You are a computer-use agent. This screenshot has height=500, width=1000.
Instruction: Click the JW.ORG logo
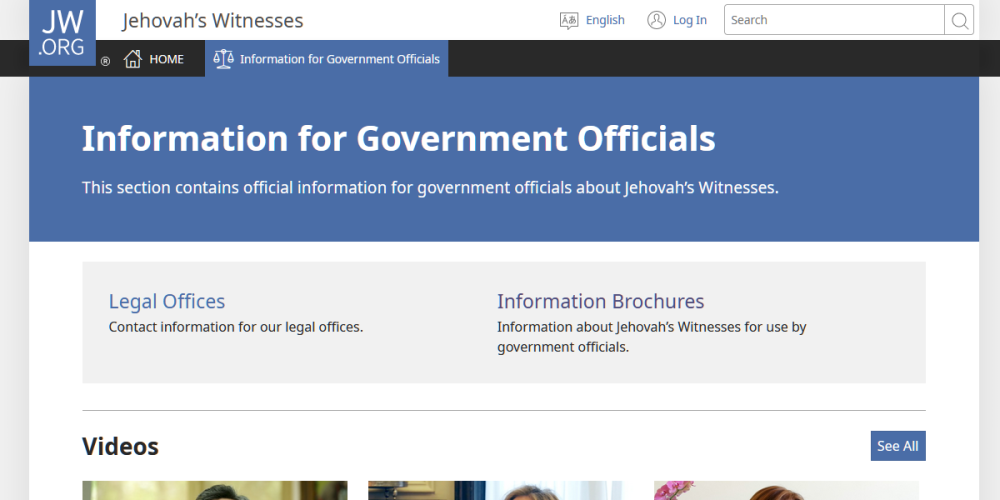click(x=62, y=32)
